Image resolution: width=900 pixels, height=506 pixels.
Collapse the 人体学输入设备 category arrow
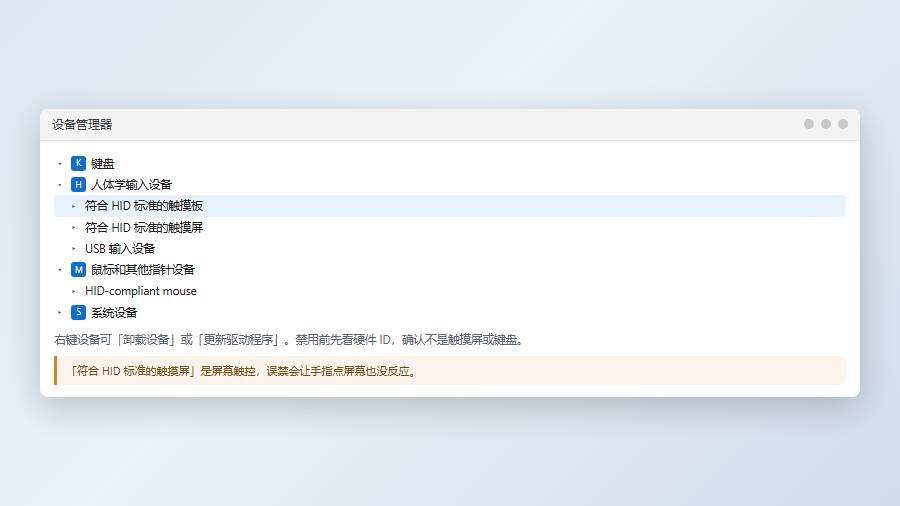pos(60,185)
